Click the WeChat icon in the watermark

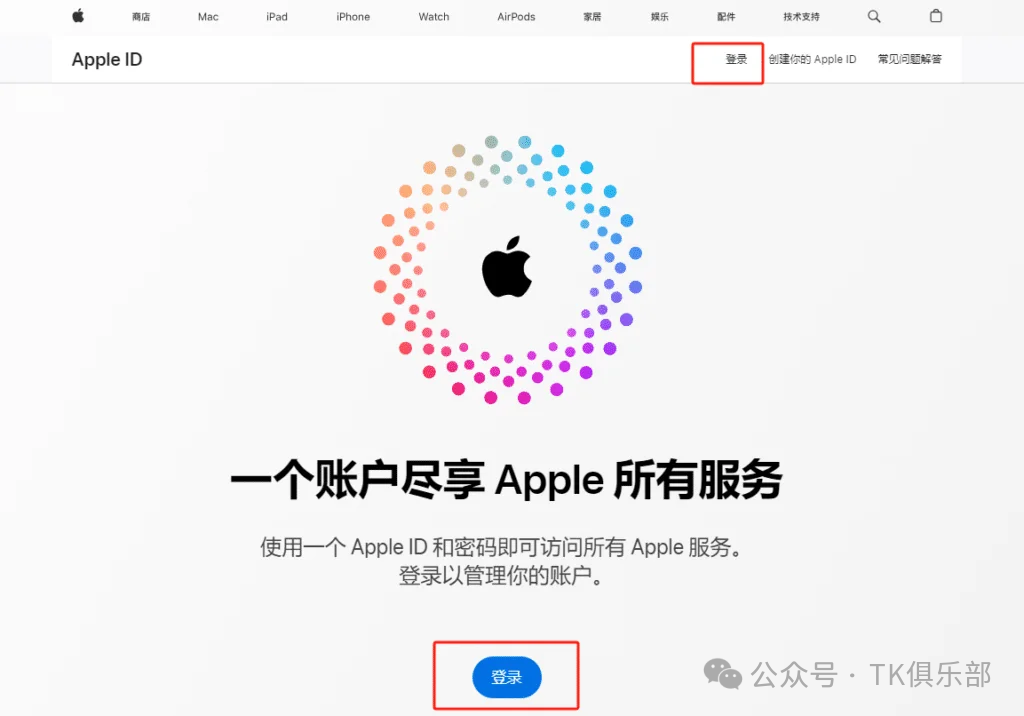(x=723, y=674)
